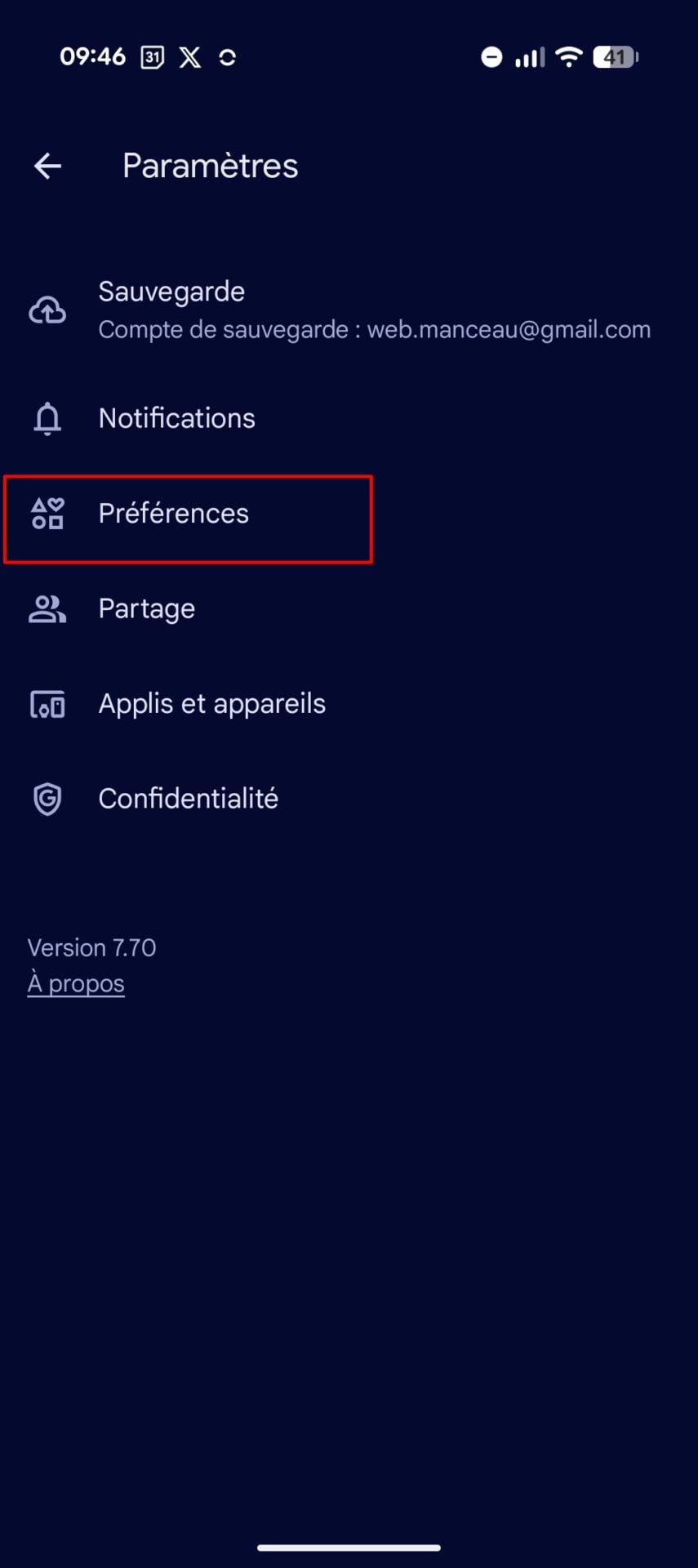Tap the cloud backup icon
The width and height of the screenshot is (698, 1568).
(47, 310)
